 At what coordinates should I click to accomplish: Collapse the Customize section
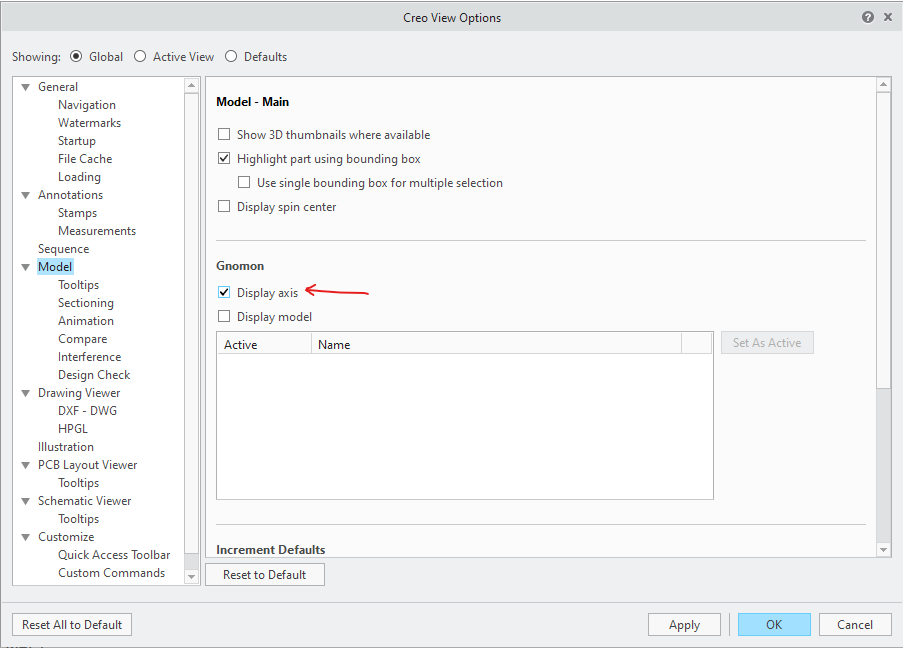click(25, 536)
